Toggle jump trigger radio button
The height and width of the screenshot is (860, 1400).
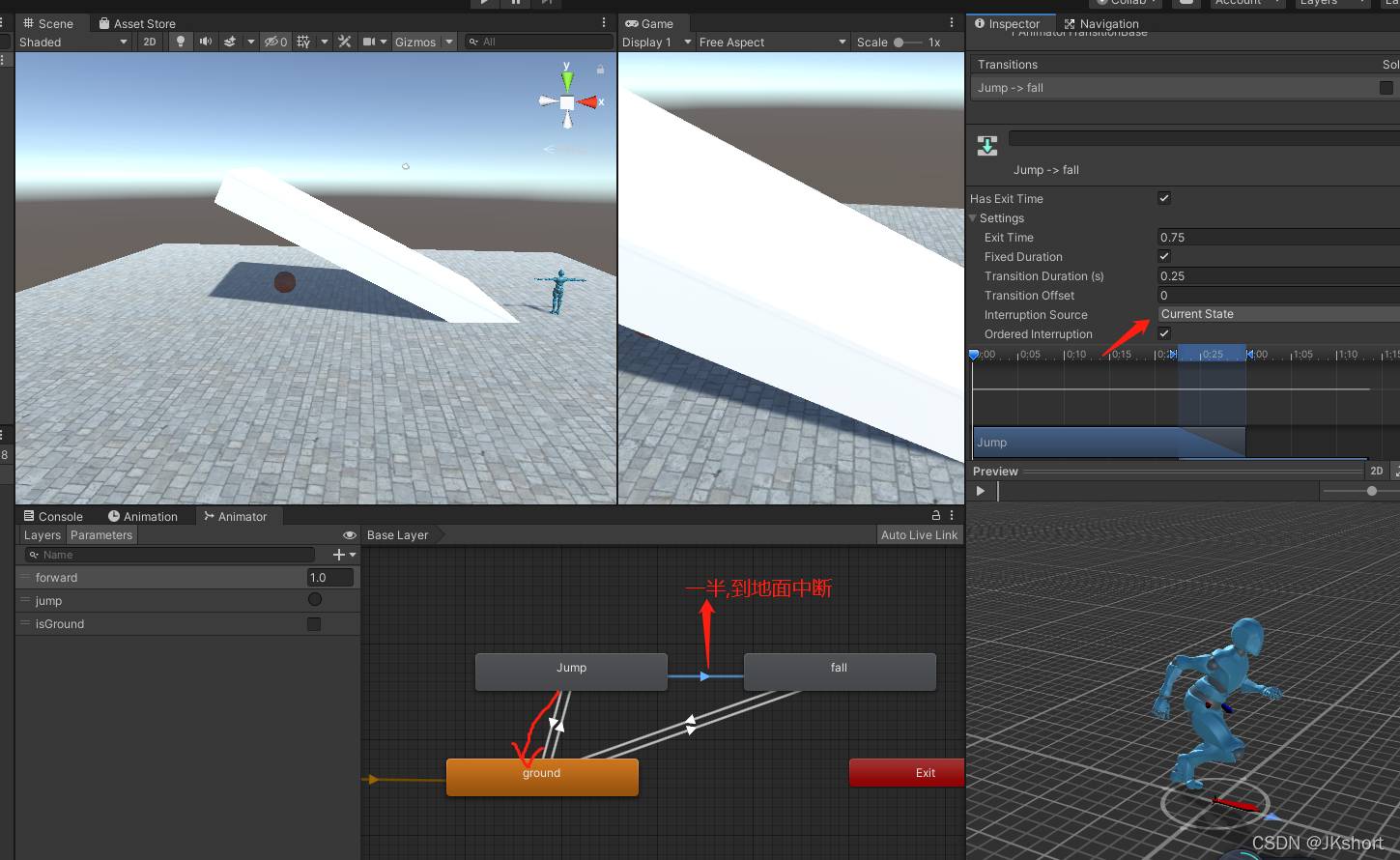[x=315, y=600]
